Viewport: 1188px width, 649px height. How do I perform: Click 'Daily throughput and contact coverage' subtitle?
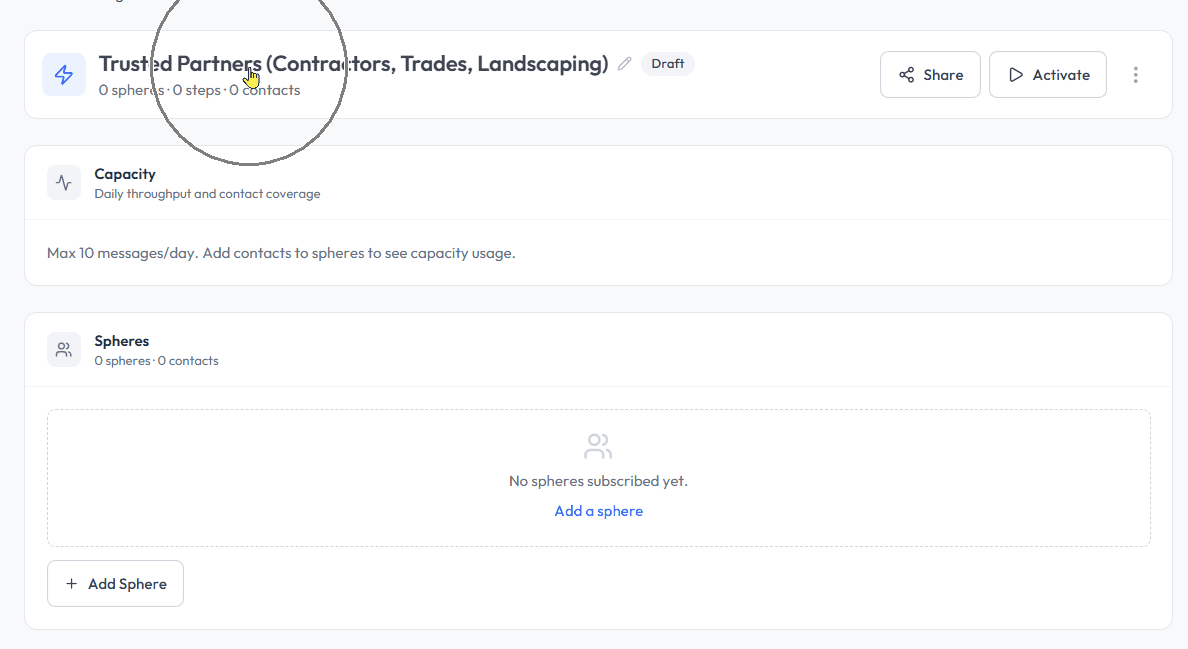pyautogui.click(x=207, y=194)
